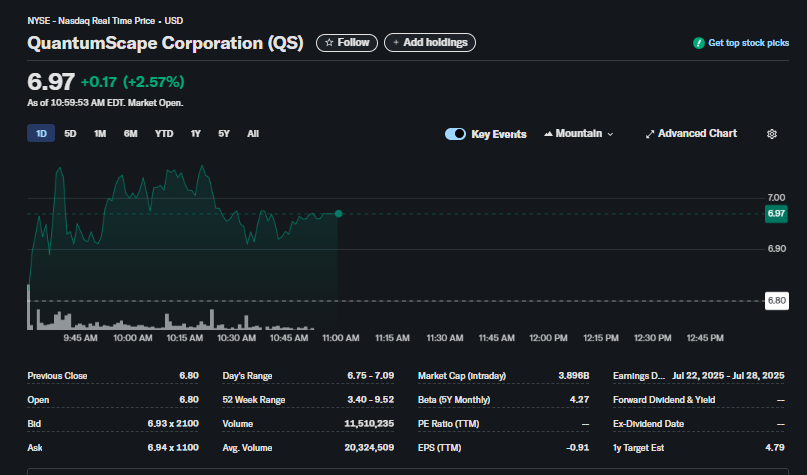
Task: Click the current price dot on chart
Action: click(x=338, y=214)
